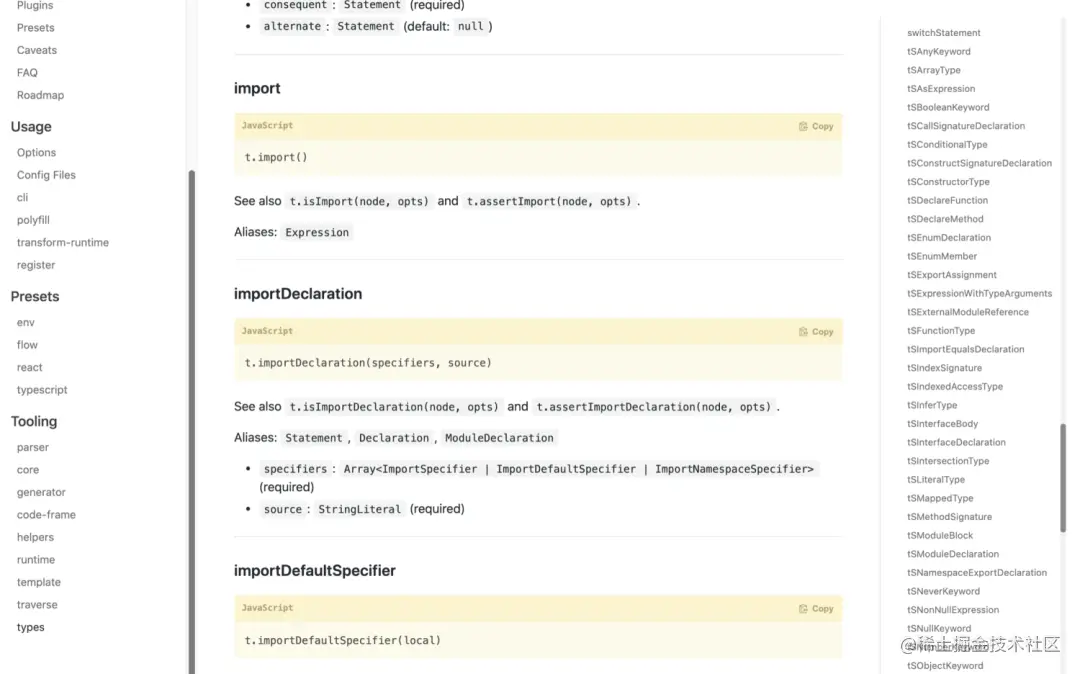
Task: Open the polyfill usage page
Action: click(33, 220)
